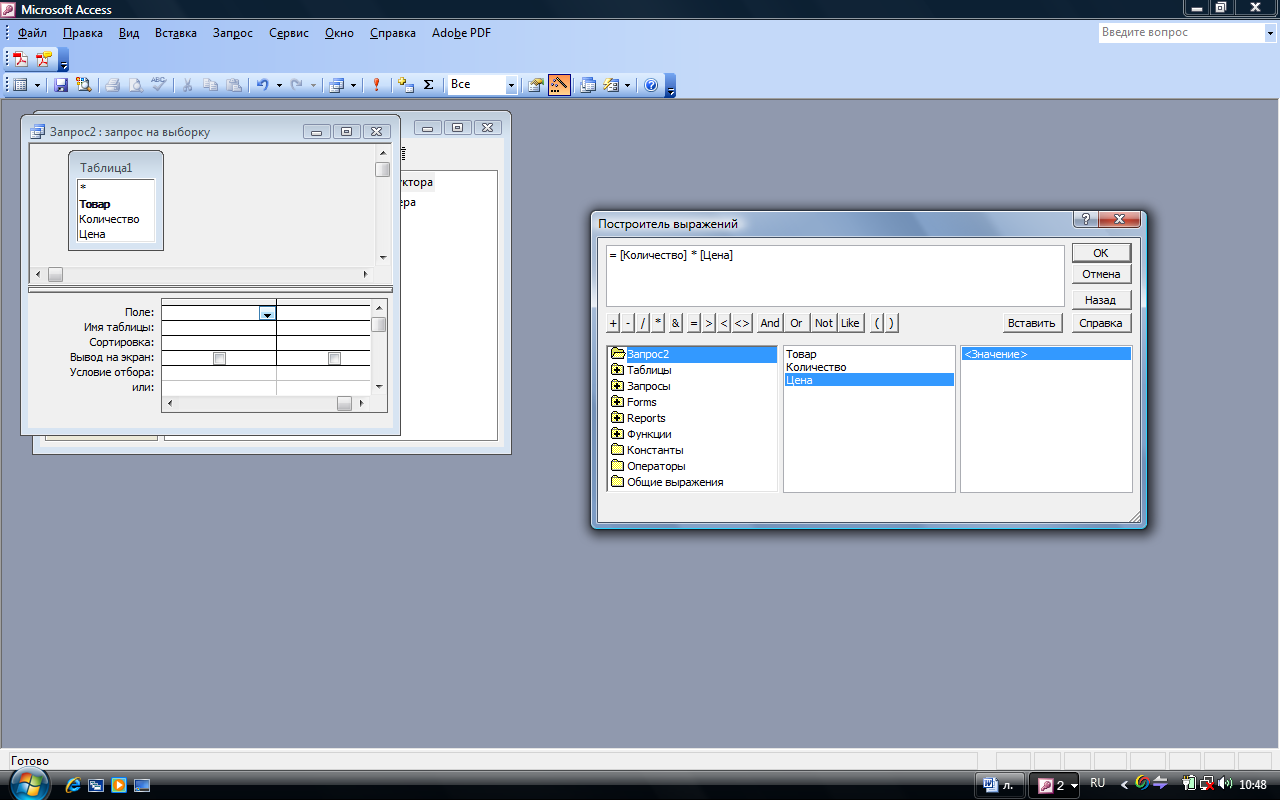
Task: Click the power battery tray icon
Action: tap(1190, 784)
